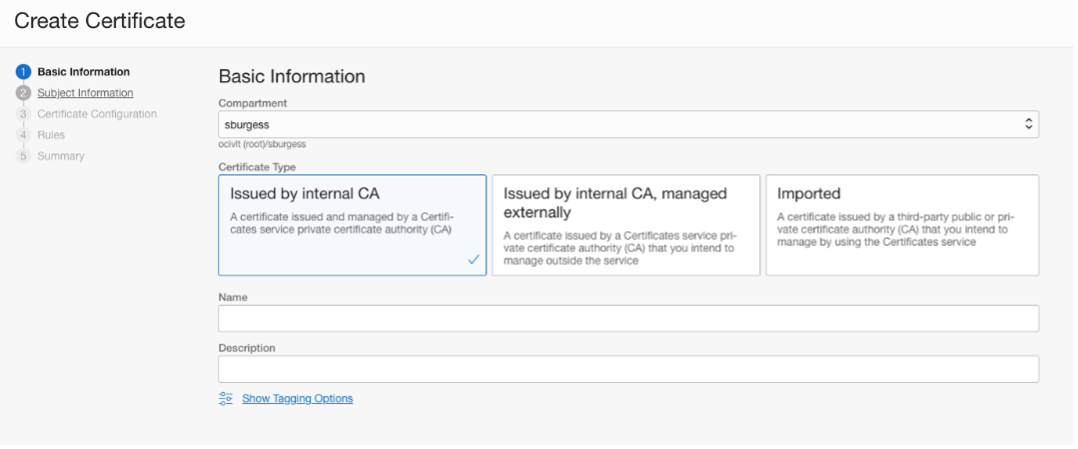This screenshot has width=1078, height=449.
Task: Click the checkmark on Issued by internal CA
Action: (473, 260)
